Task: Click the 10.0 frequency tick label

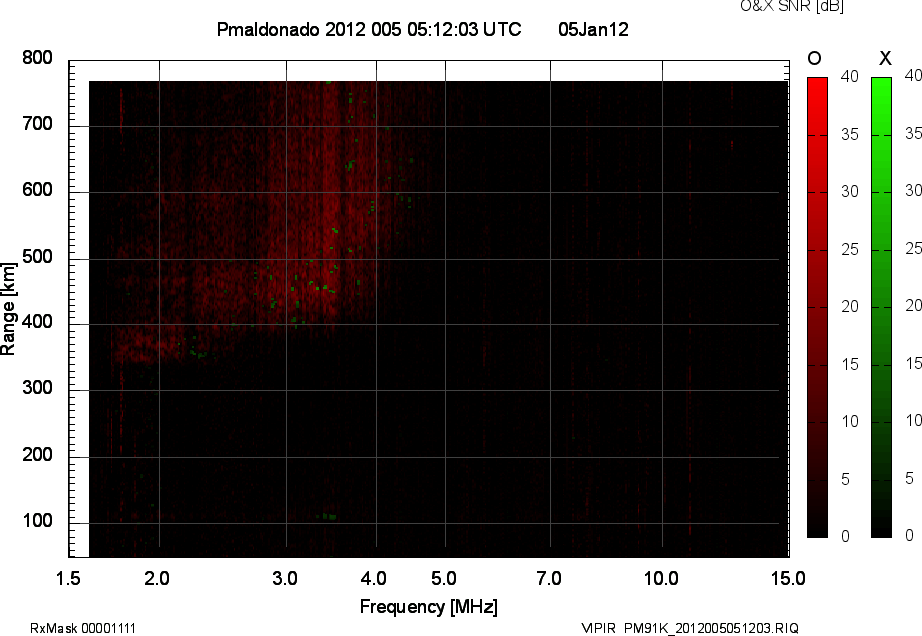Action: [661, 578]
